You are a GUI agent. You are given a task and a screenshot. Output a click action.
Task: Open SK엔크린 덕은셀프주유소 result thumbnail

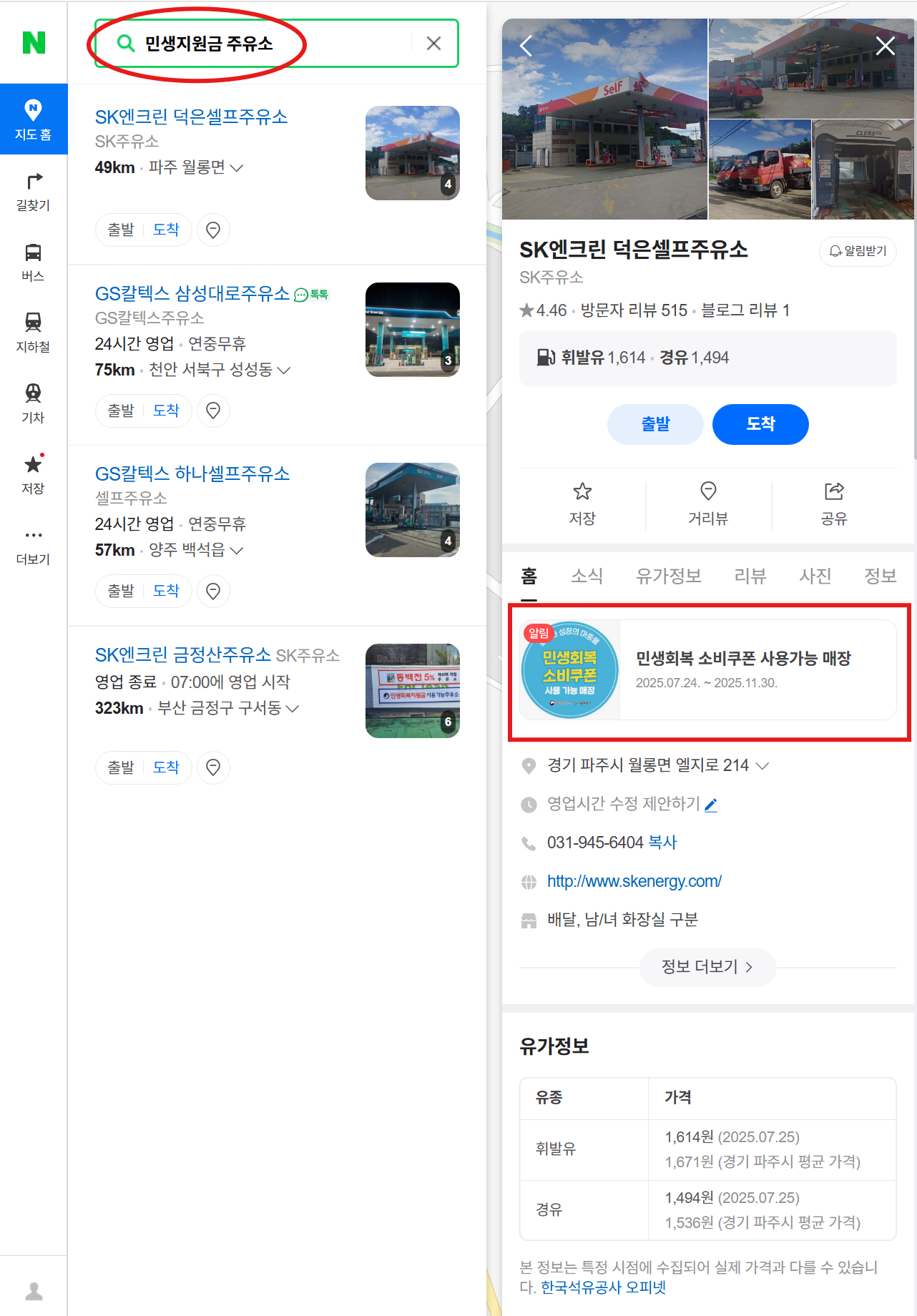413,153
